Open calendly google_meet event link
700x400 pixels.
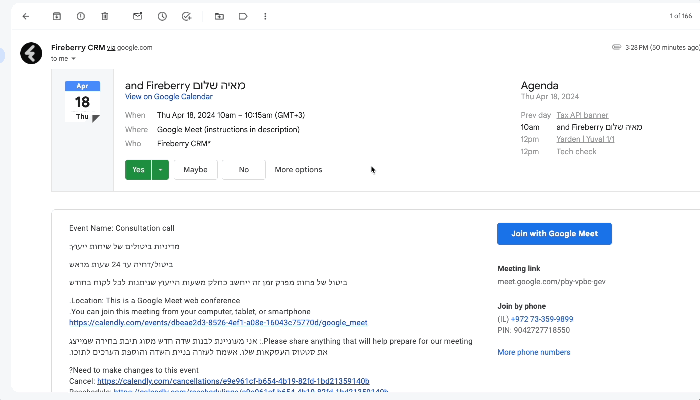click(218, 322)
